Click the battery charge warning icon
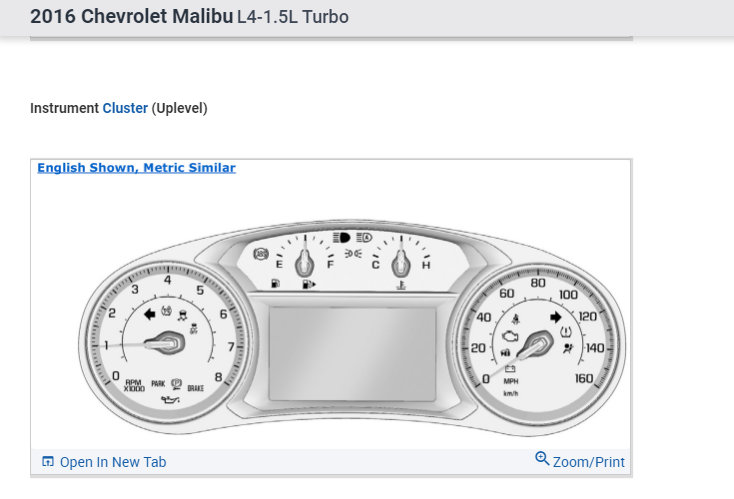The image size is (734, 499). (x=510, y=368)
